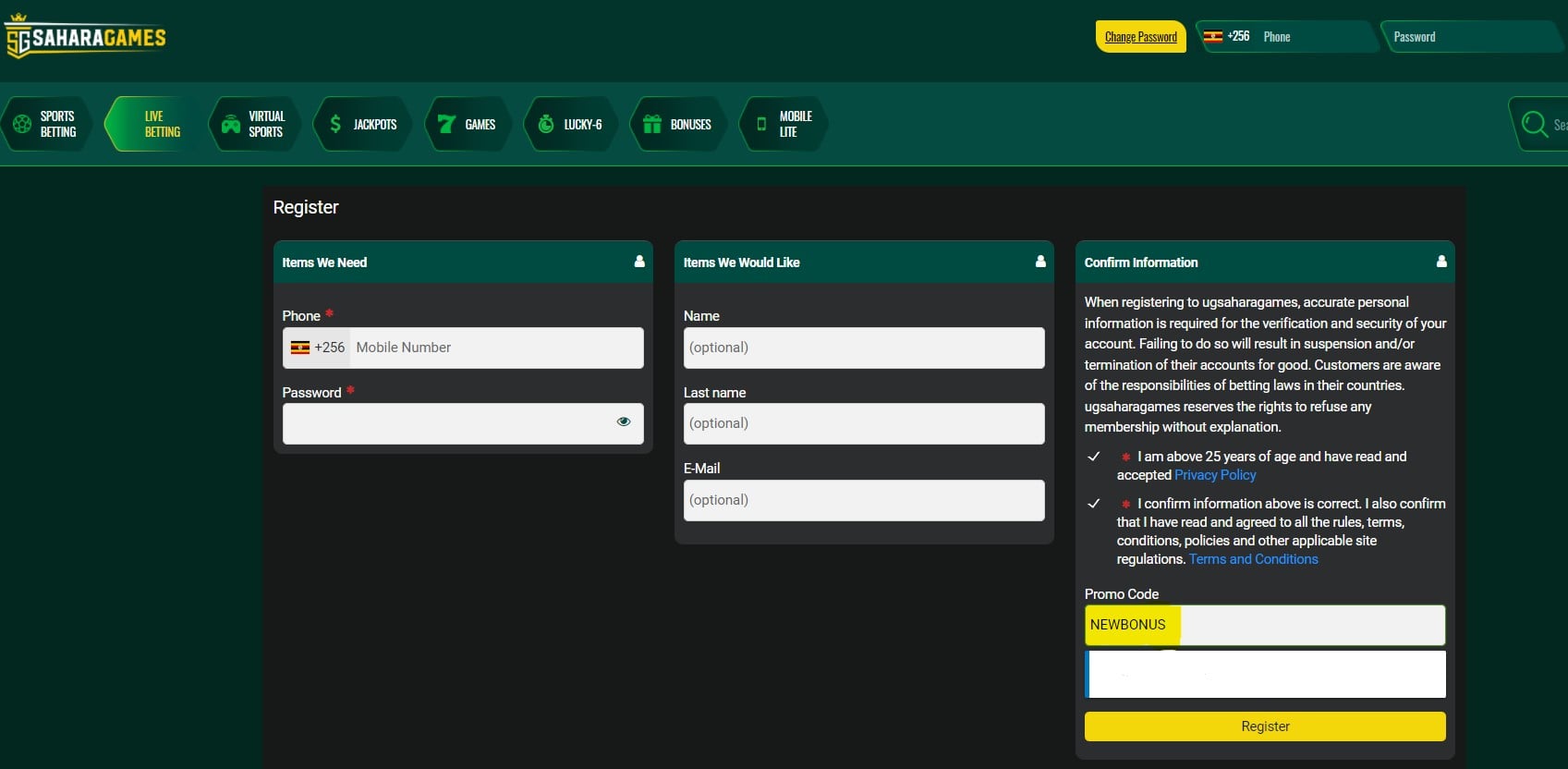This screenshot has height=769, width=1568.
Task: Click the E-Mail field label
Action: [702, 469]
